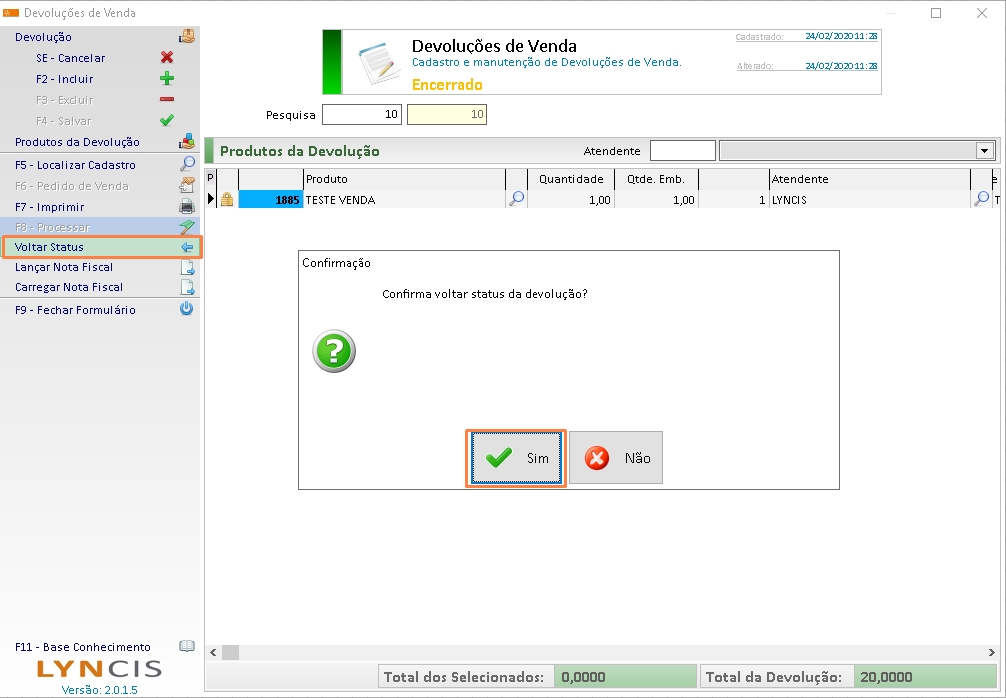The height and width of the screenshot is (698, 1006).
Task: Click the Pesquisa input field
Action: tap(362, 115)
